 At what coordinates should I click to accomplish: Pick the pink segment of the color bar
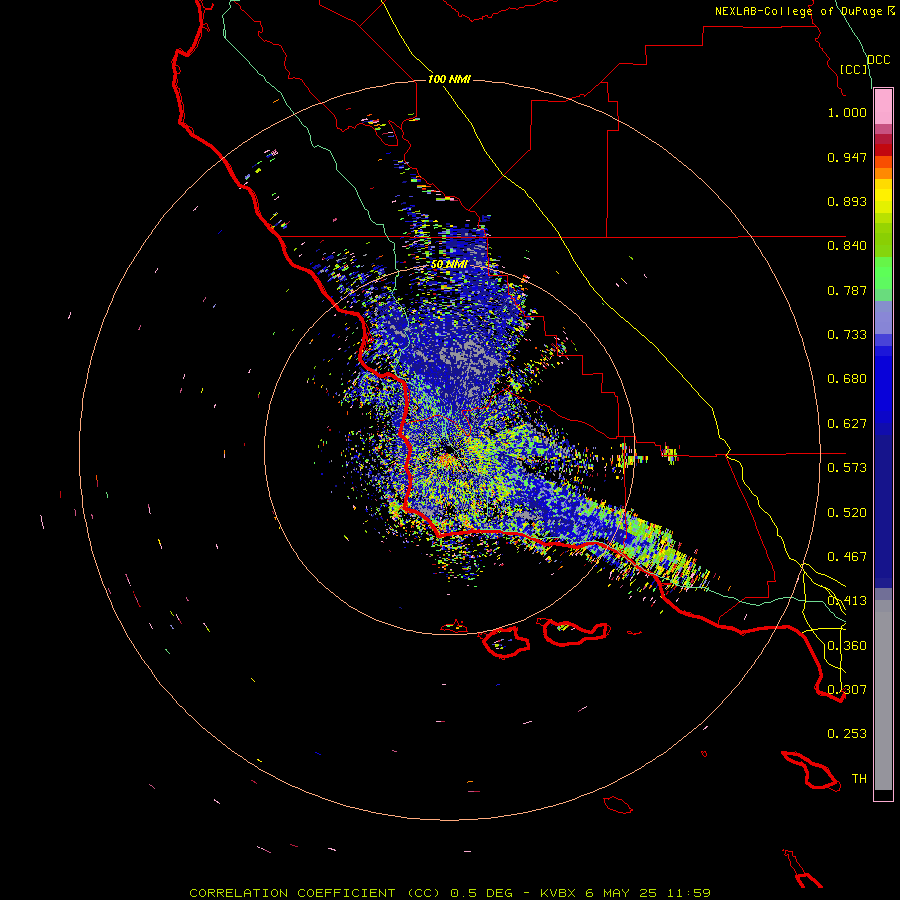point(883,107)
